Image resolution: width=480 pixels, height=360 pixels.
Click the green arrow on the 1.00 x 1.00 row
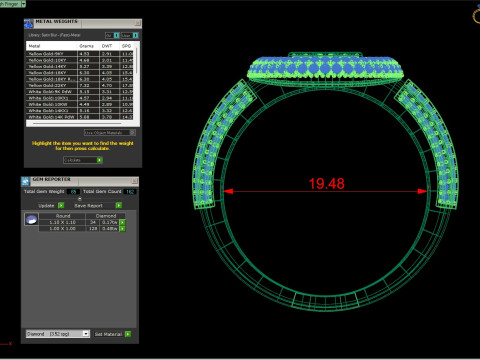click(122, 229)
